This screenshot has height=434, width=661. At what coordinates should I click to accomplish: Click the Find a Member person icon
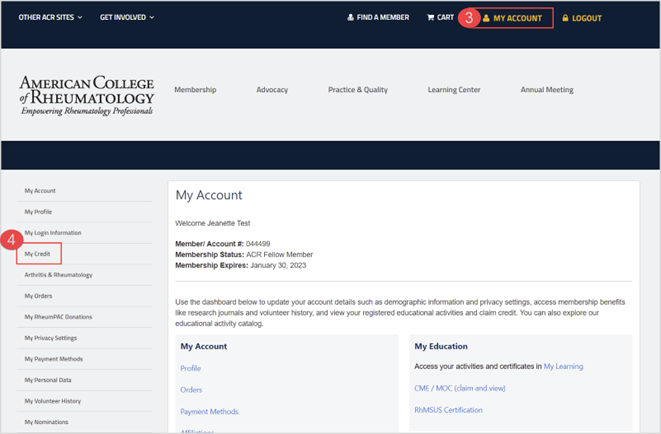point(350,17)
